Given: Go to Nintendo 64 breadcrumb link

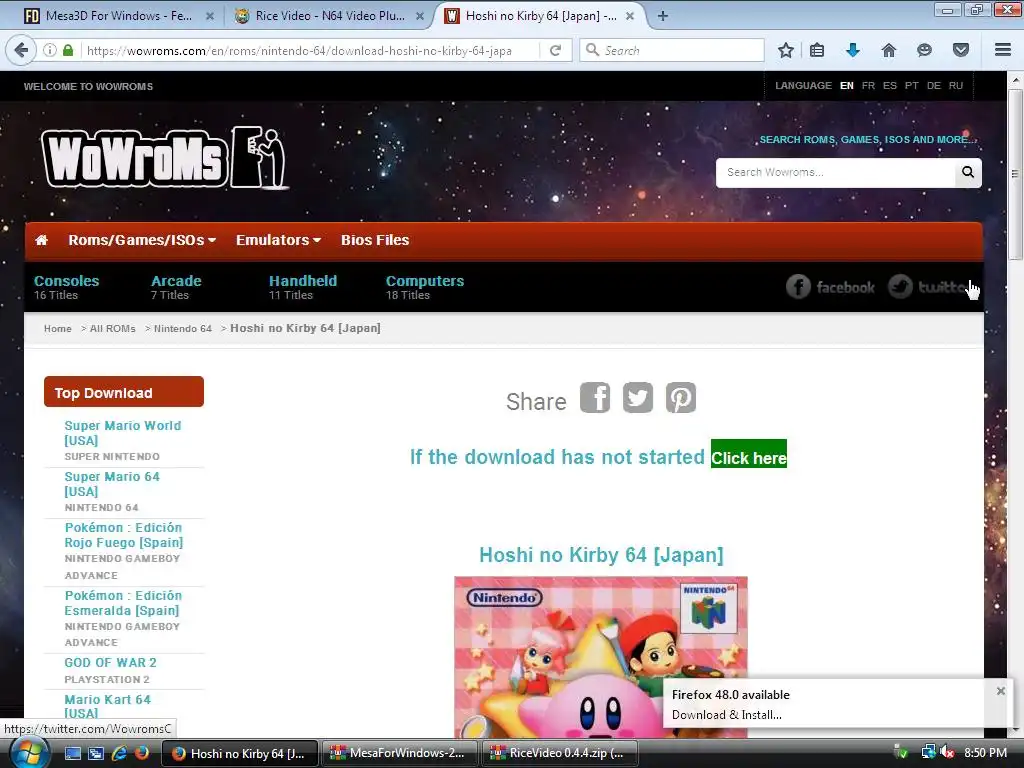Looking at the screenshot, I should 183,328.
